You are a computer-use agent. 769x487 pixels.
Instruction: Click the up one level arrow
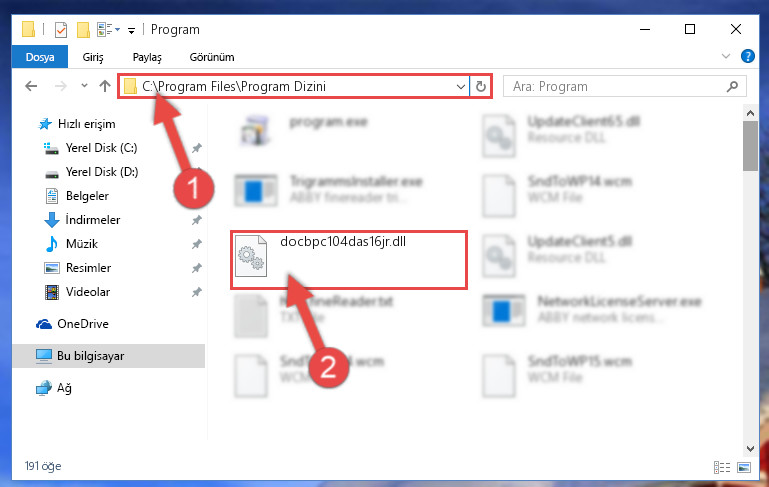coord(104,86)
